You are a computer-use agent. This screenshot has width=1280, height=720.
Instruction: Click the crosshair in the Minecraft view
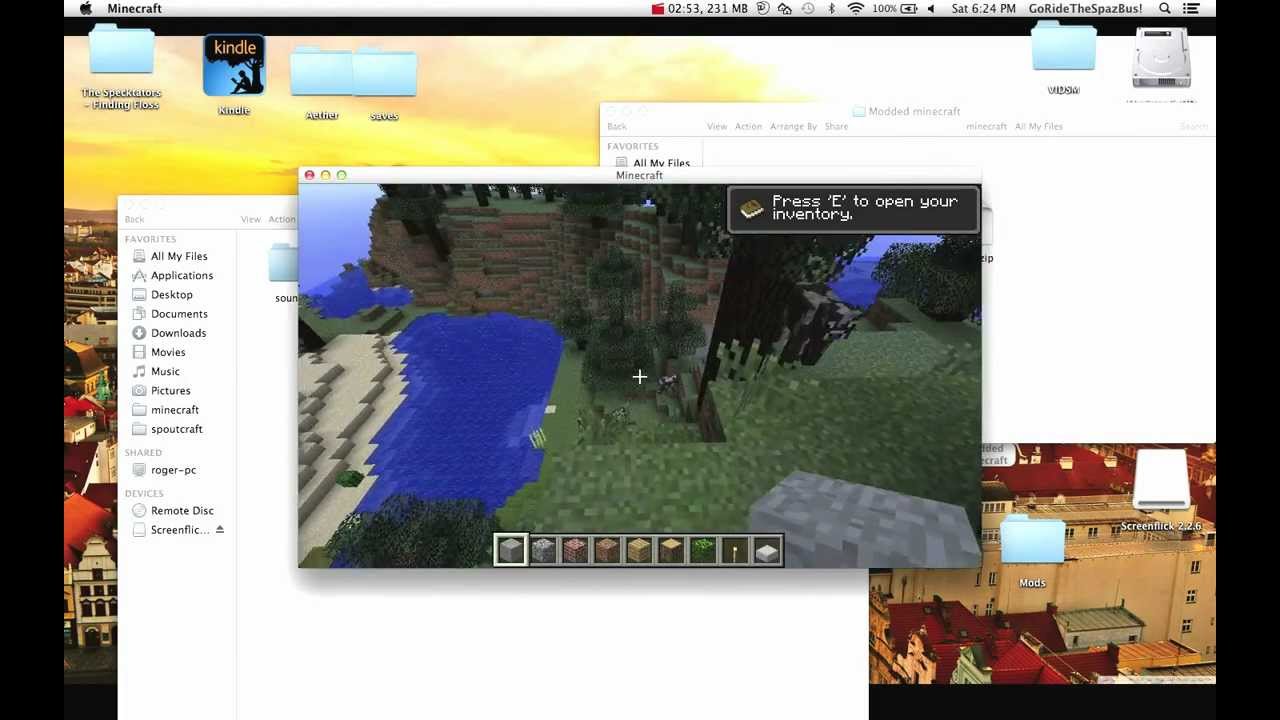click(x=639, y=377)
